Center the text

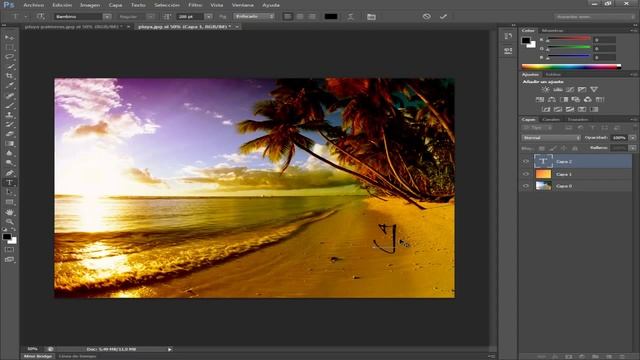[x=300, y=17]
